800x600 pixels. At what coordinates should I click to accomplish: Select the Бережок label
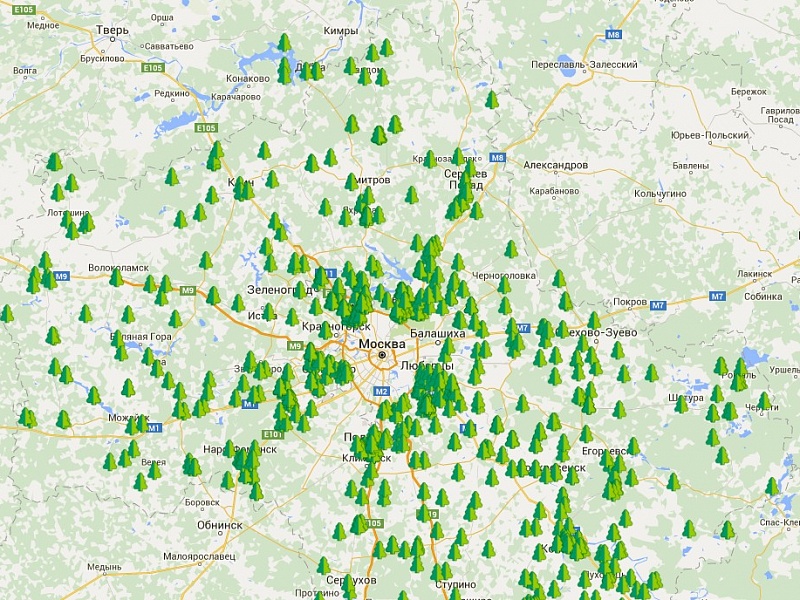click(749, 92)
